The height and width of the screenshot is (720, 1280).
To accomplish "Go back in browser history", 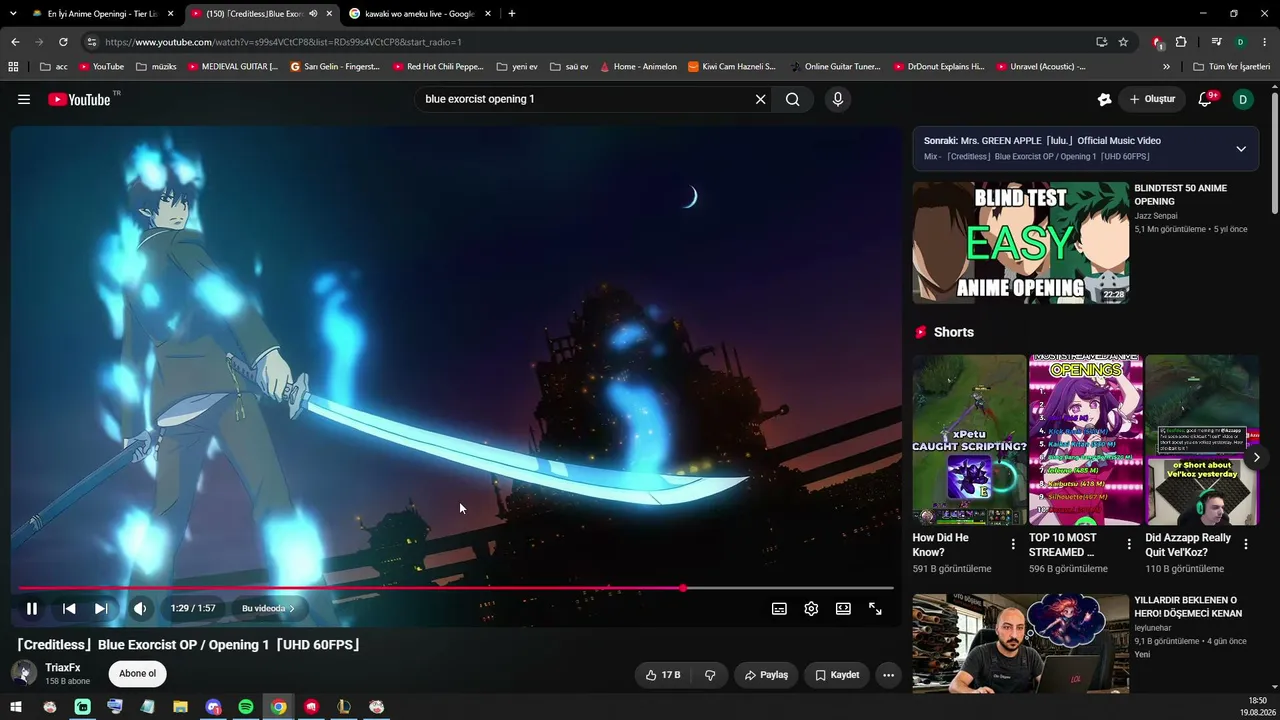I will [15, 42].
